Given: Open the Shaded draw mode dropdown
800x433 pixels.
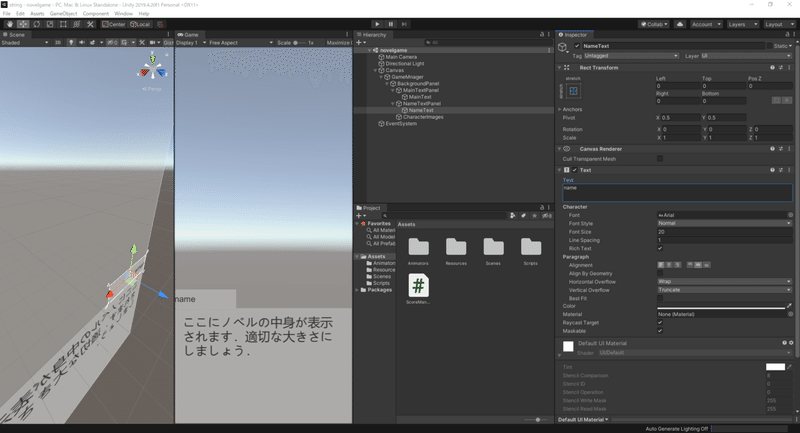Looking at the screenshot, I should click(x=25, y=42).
